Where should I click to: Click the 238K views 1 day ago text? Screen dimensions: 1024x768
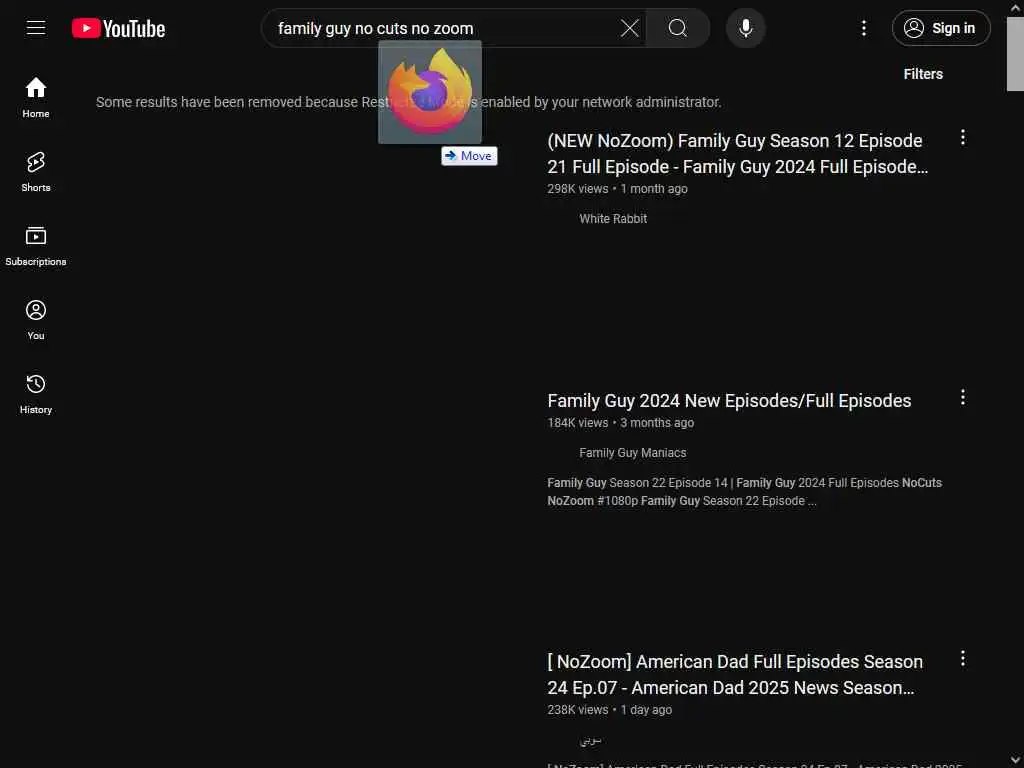pyautogui.click(x=609, y=710)
